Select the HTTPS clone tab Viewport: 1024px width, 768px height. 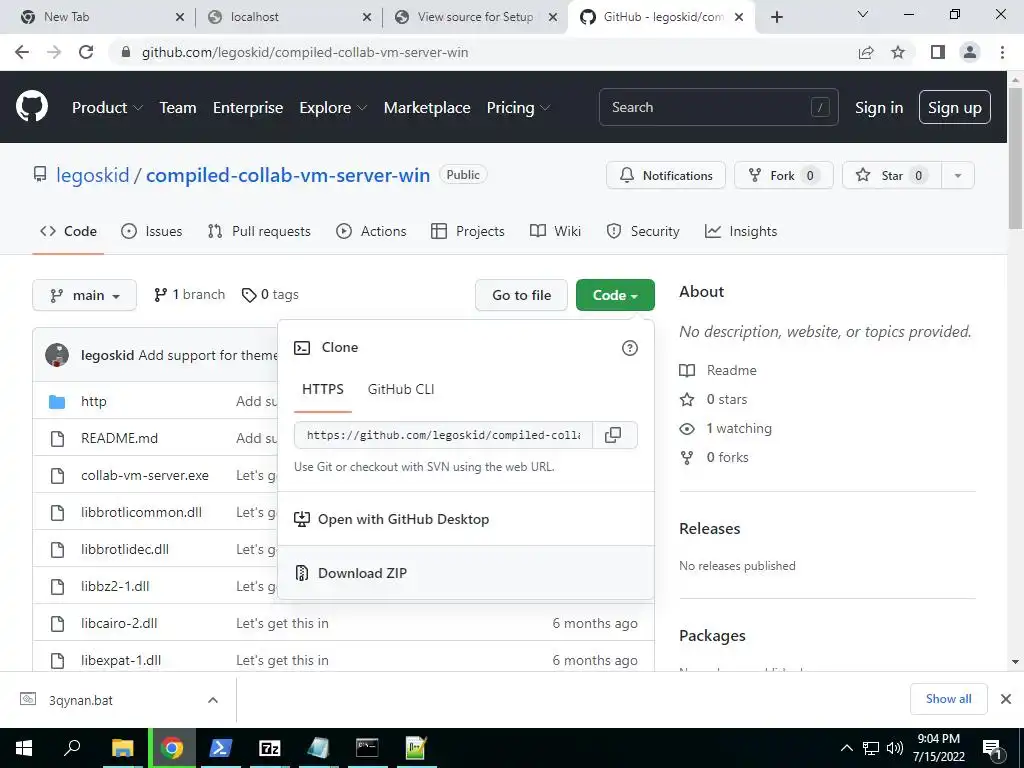point(323,389)
